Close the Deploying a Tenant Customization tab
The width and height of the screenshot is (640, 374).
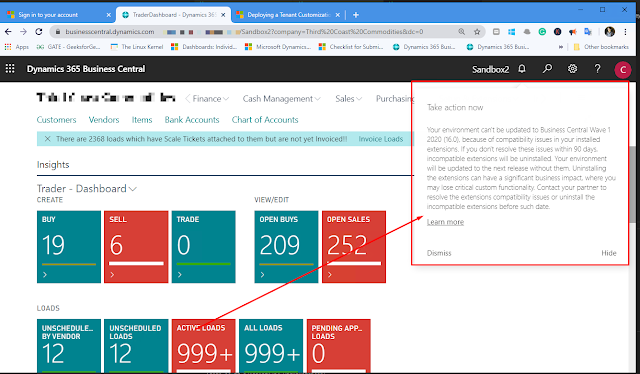tap(338, 15)
